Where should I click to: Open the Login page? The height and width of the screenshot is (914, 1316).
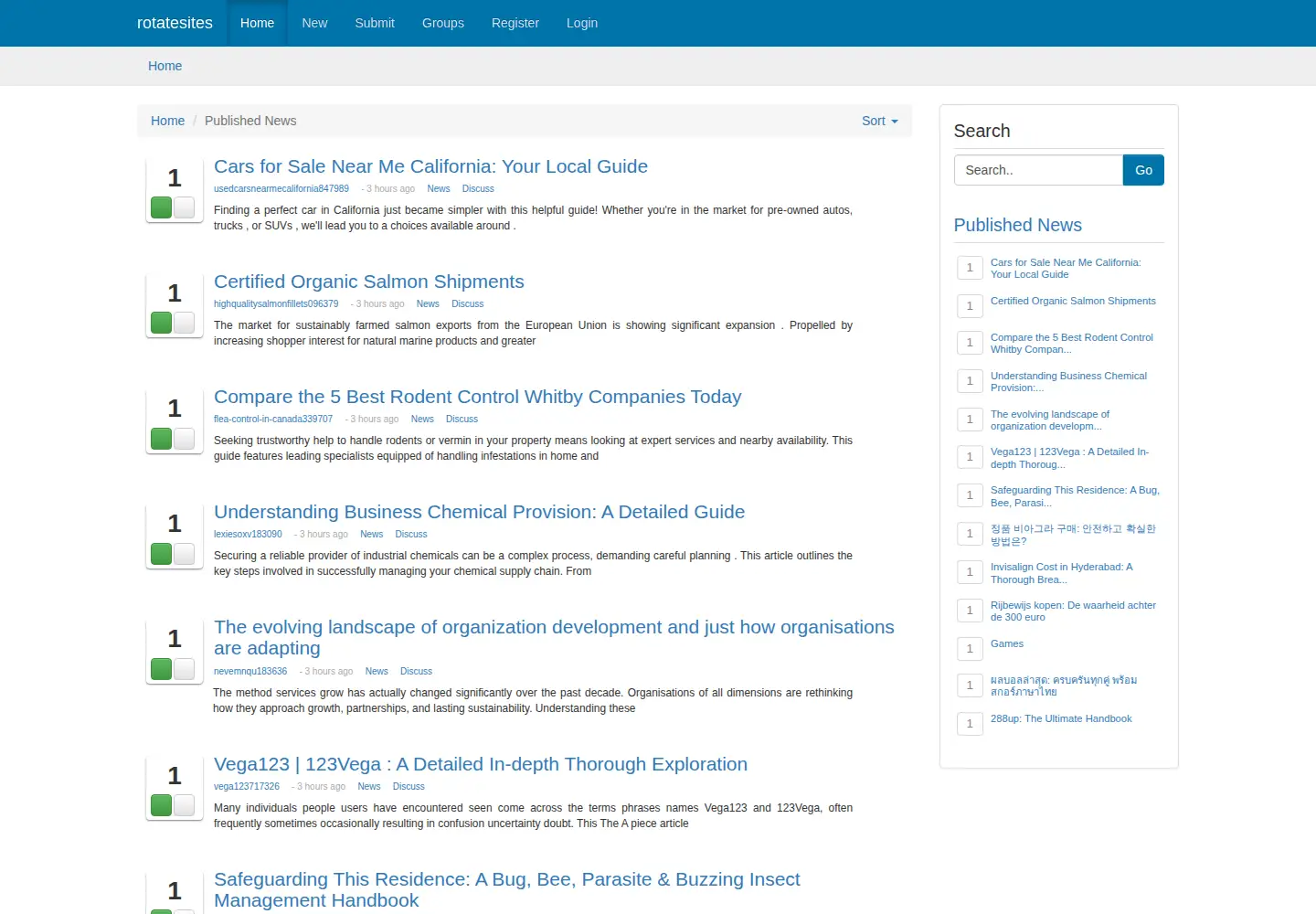(582, 23)
